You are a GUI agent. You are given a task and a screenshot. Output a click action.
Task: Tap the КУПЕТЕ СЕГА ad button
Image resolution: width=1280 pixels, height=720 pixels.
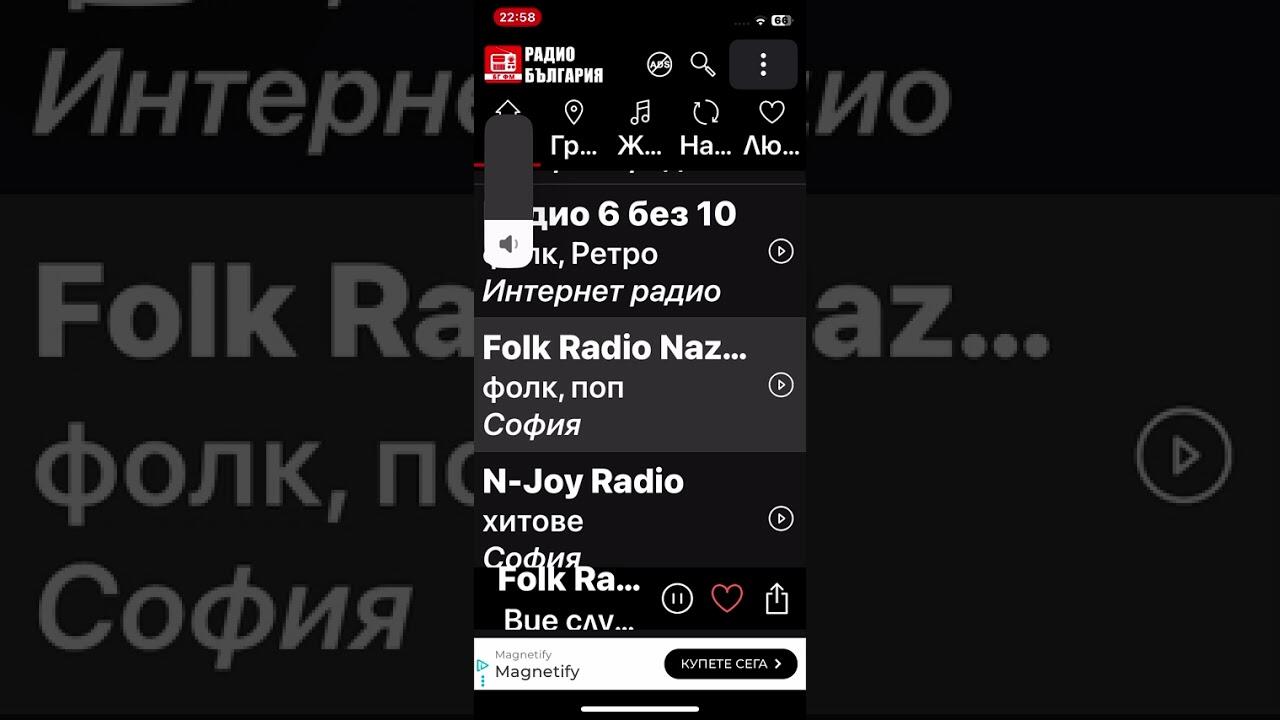[x=731, y=664]
